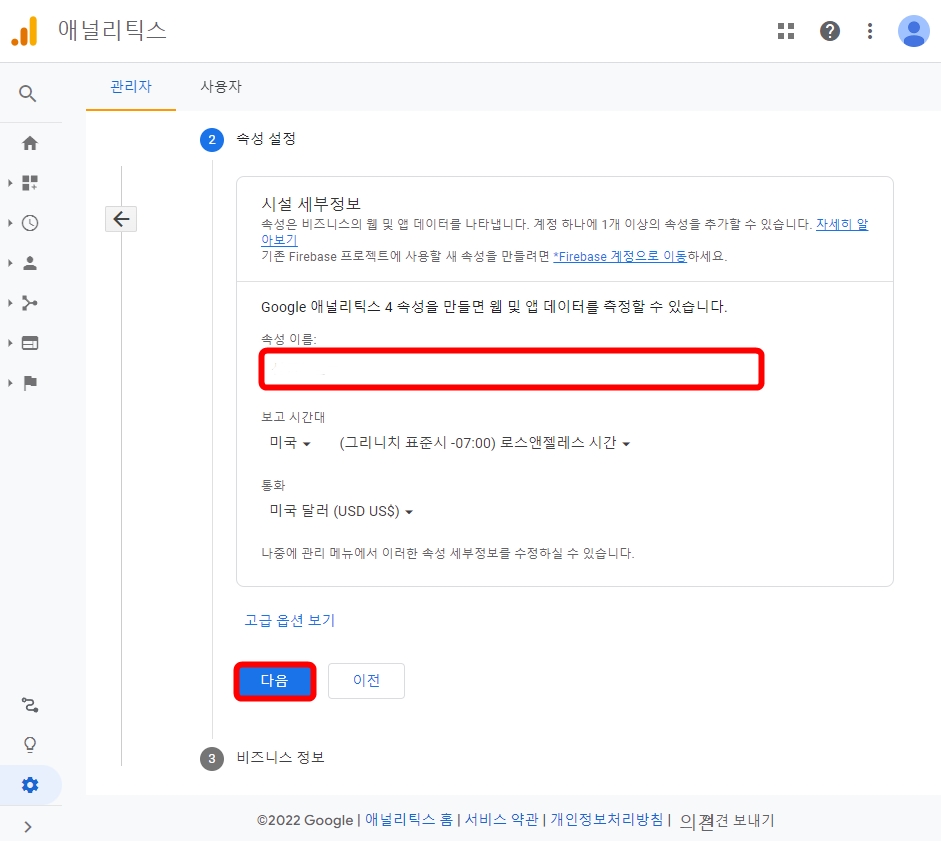The height and width of the screenshot is (841, 941).
Task: Open the attribution node icon in sidebar
Action: (x=30, y=302)
